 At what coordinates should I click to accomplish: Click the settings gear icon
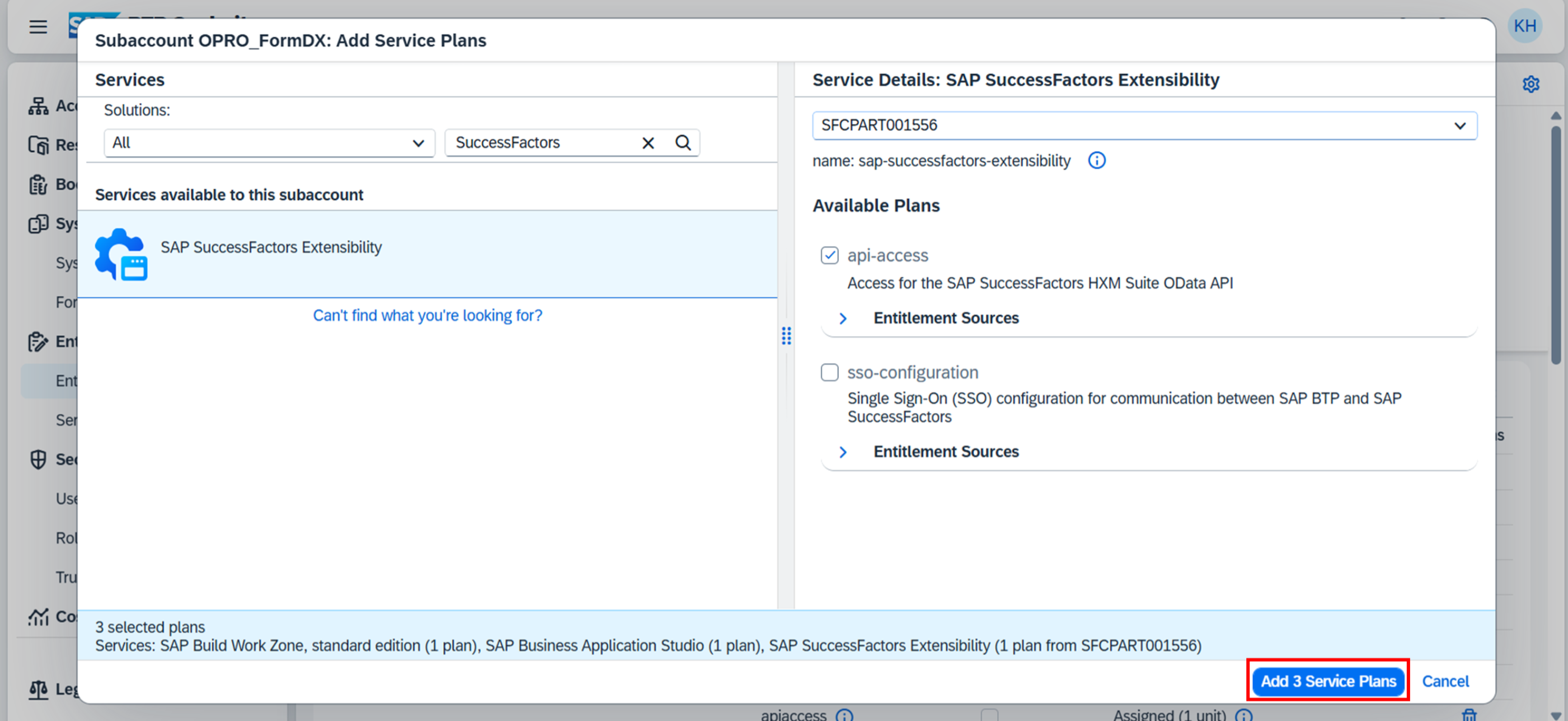pos(1531,84)
